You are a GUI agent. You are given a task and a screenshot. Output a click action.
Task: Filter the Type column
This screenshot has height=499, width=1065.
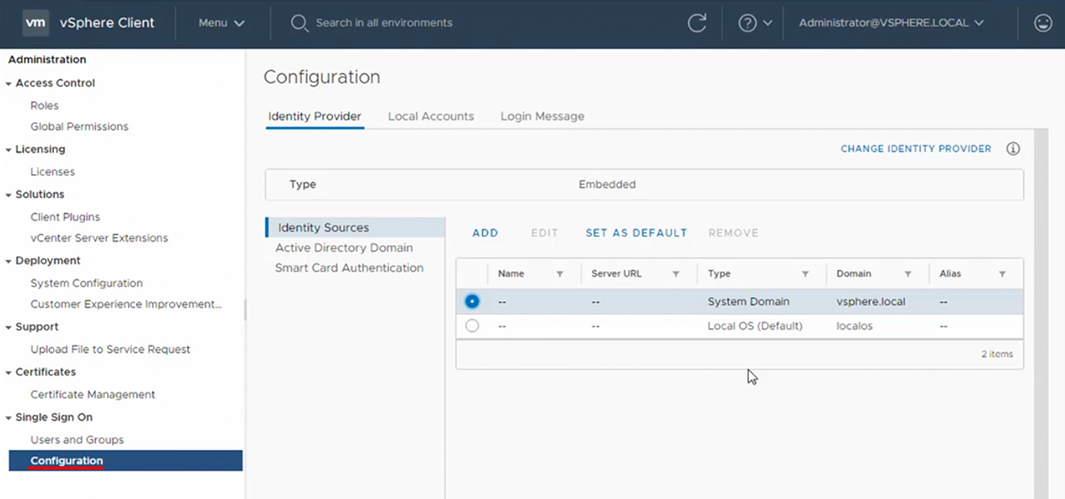point(805,274)
